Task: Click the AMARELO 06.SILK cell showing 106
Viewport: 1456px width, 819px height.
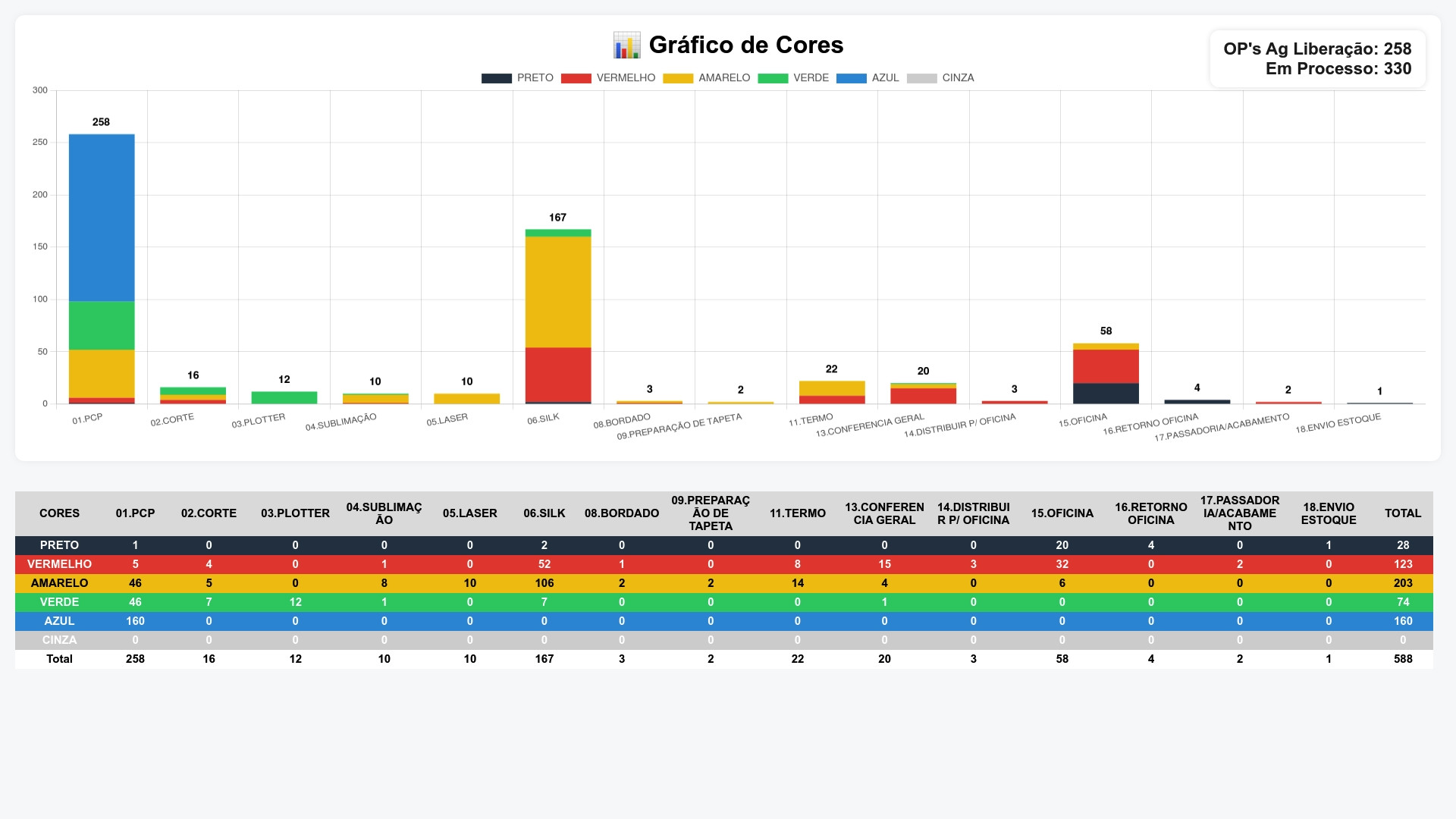Action: [544, 583]
